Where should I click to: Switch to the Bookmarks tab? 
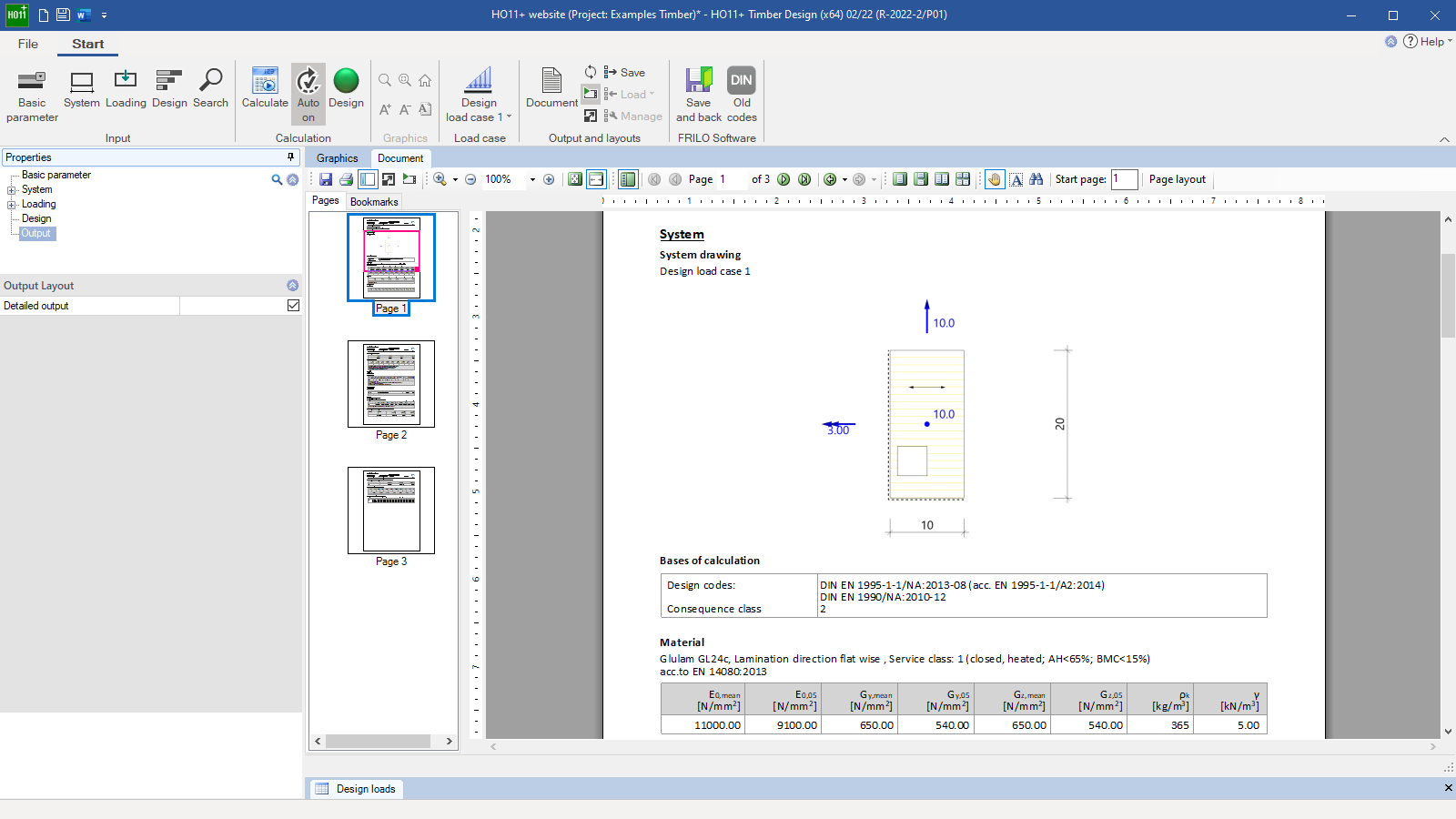coord(374,202)
